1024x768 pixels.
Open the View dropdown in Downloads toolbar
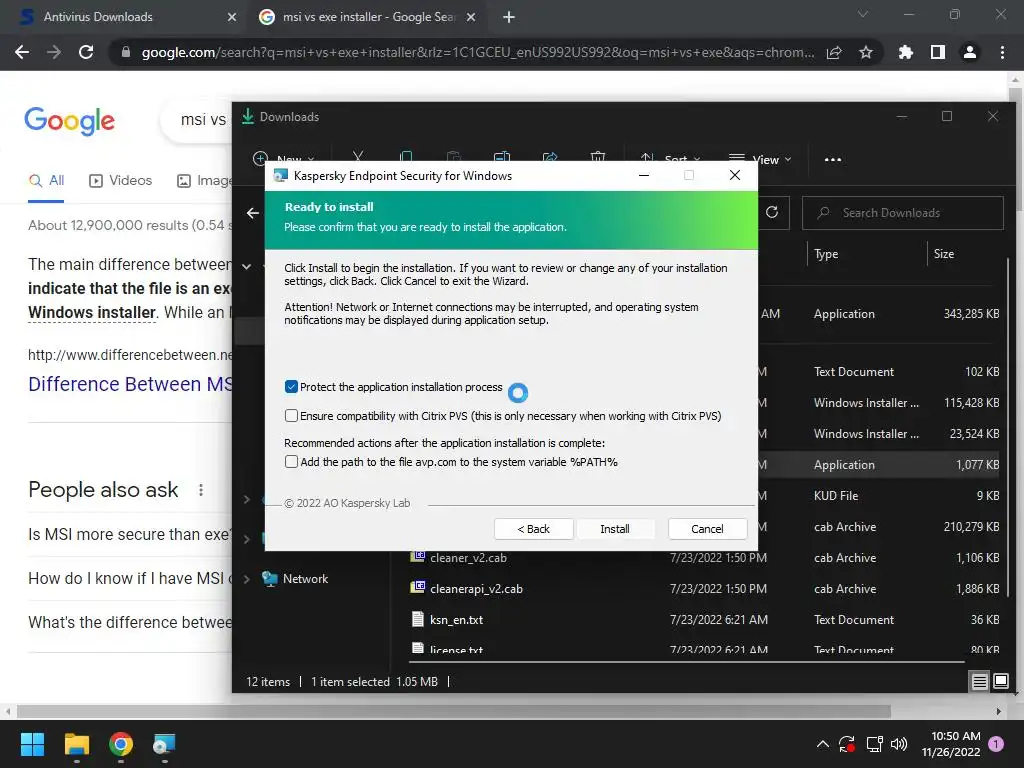[760, 159]
